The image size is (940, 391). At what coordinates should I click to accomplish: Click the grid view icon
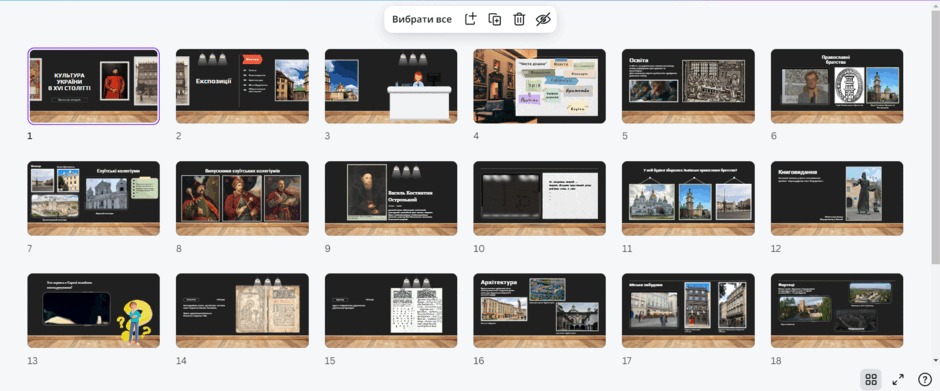[871, 379]
